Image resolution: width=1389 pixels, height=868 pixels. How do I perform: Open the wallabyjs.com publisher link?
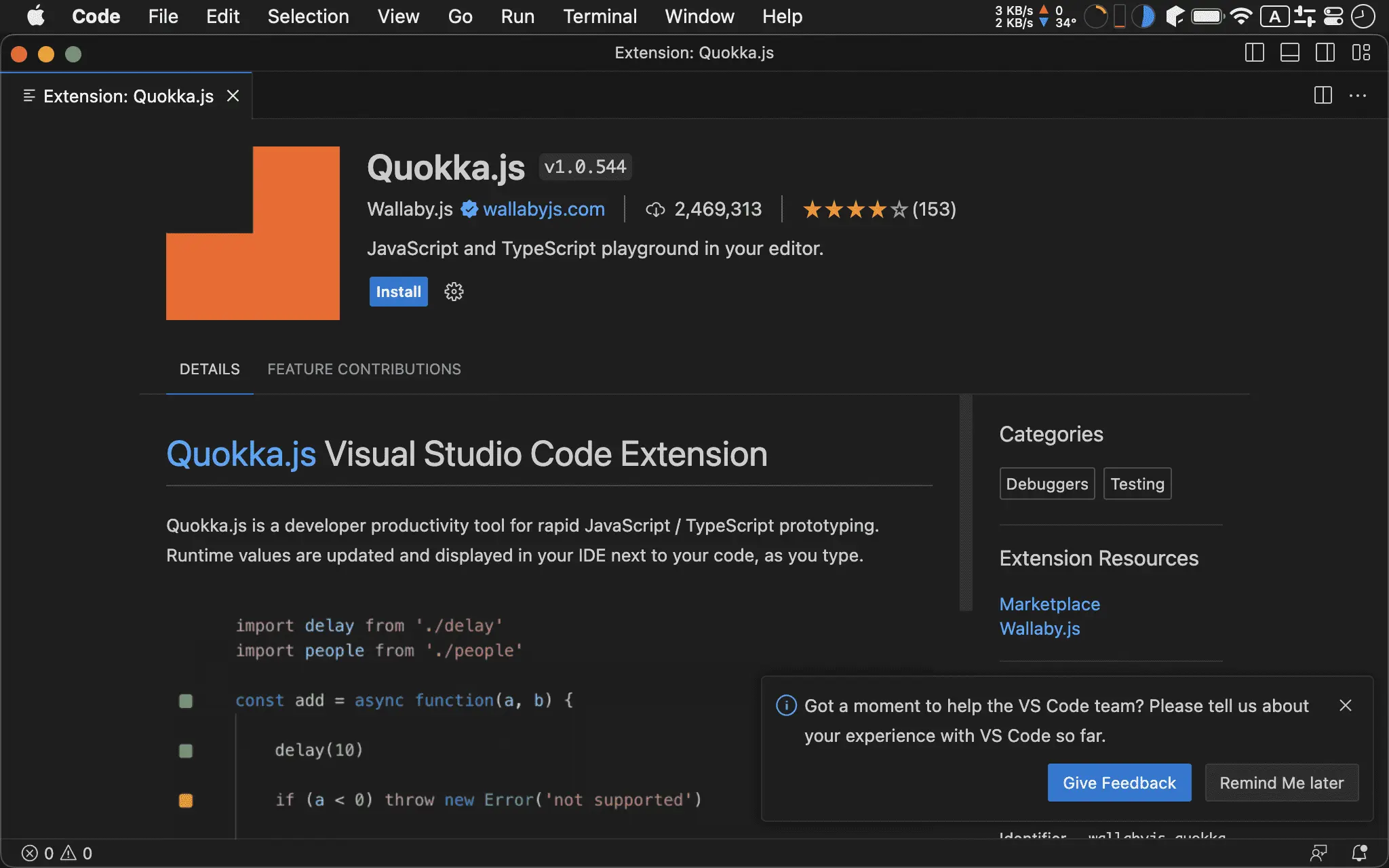coord(543,209)
